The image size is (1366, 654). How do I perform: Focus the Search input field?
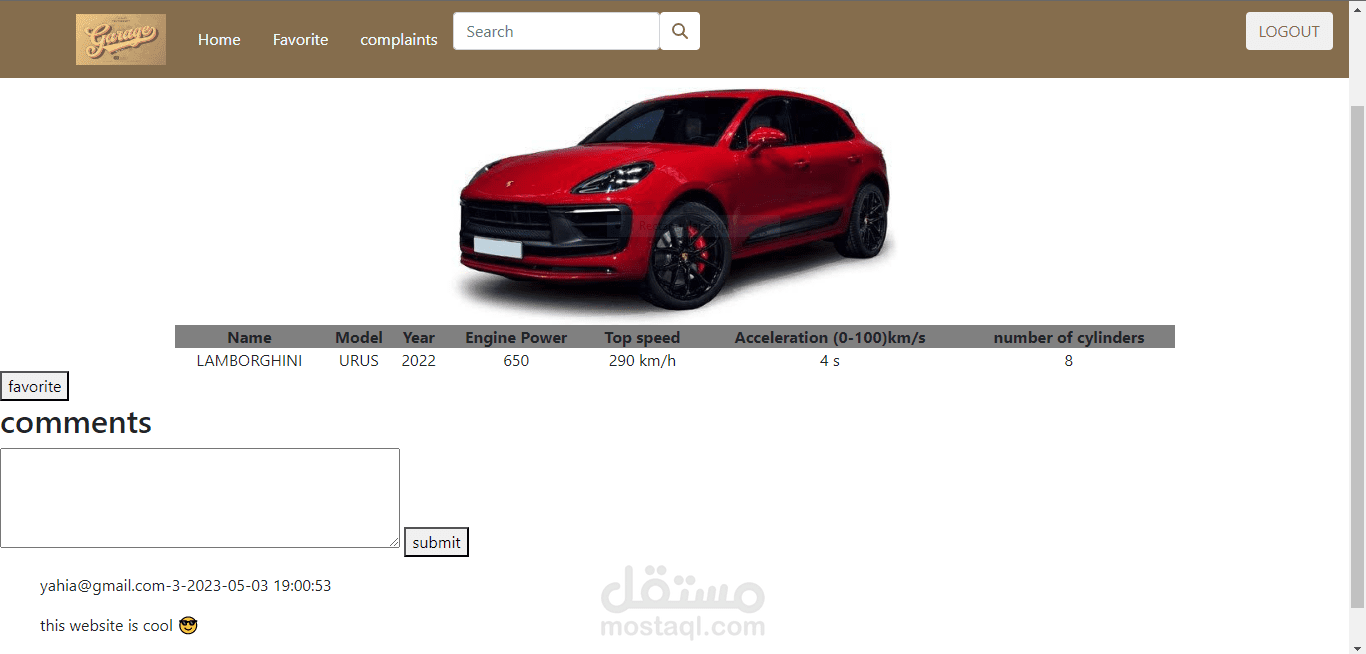(556, 31)
